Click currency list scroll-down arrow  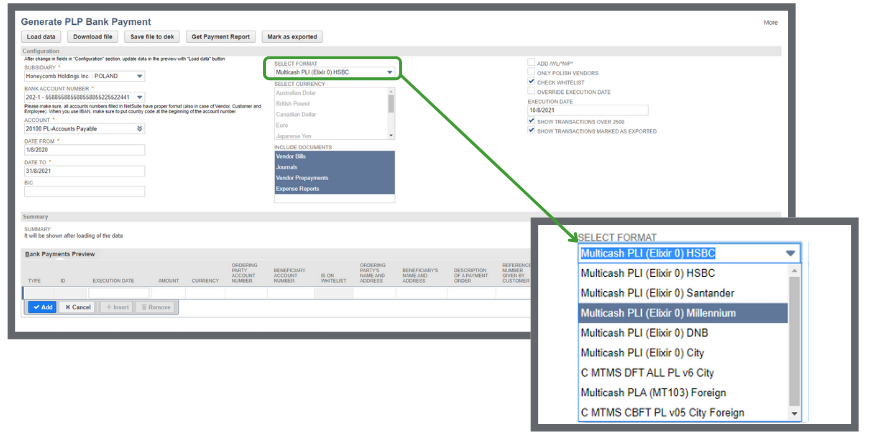391,135
